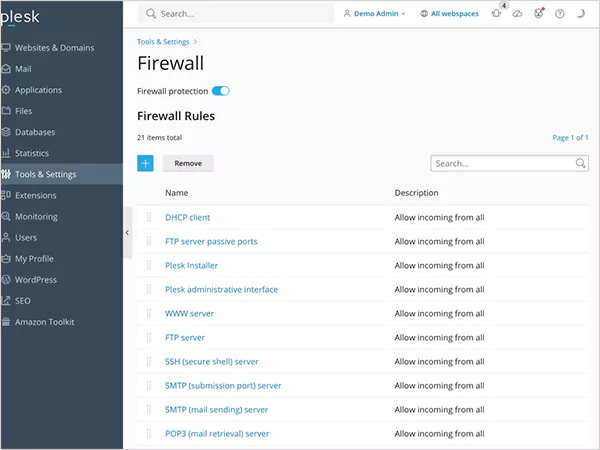Open Extensions sidebar item
The image size is (600, 450).
click(x=61, y=196)
